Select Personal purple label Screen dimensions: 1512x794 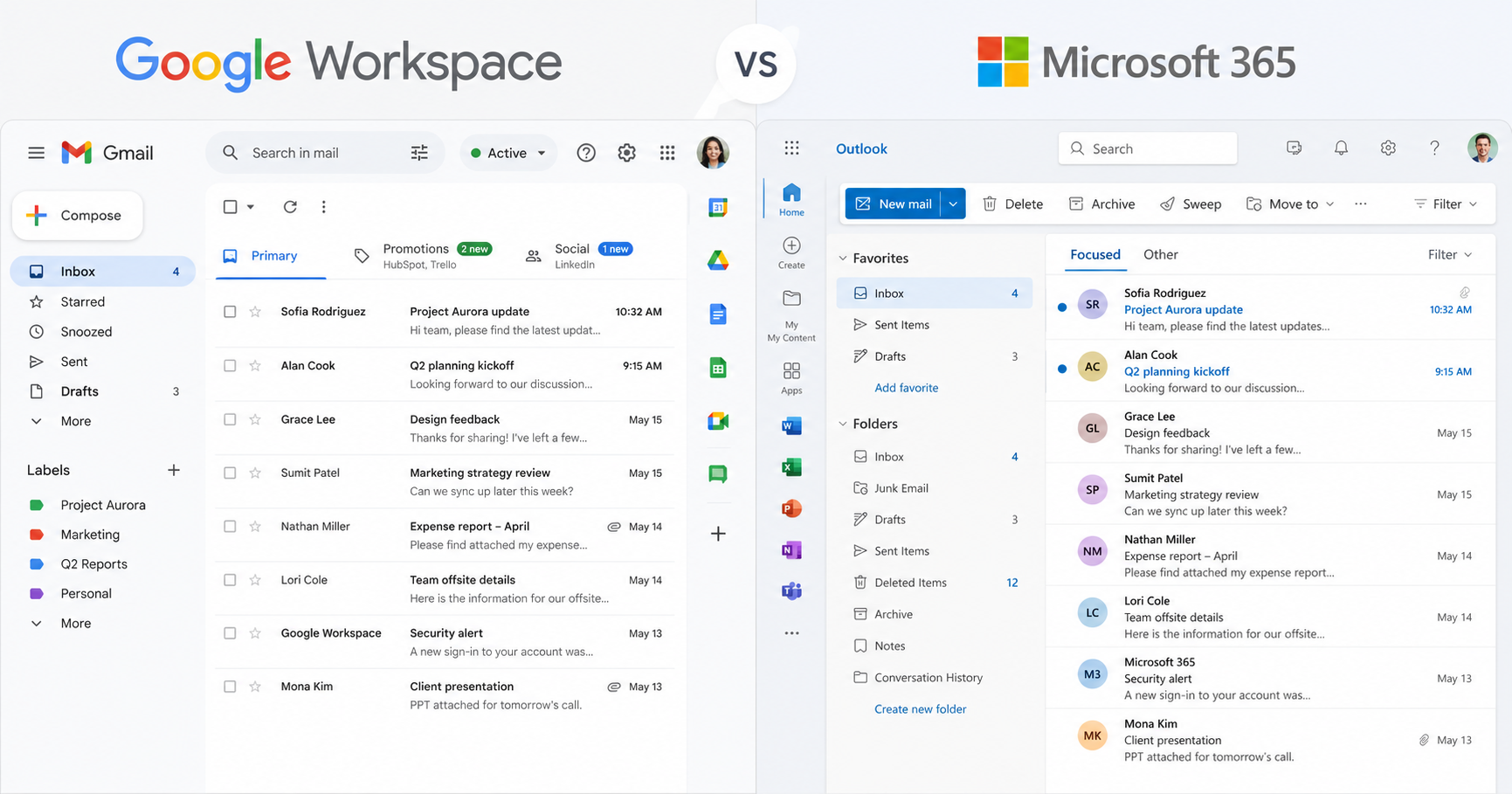click(70, 594)
